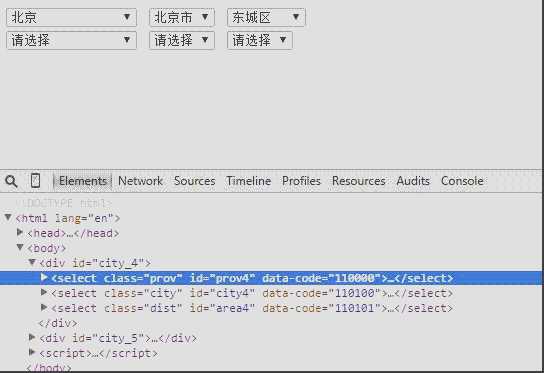
Task: Open the Sources tab
Action: pyautogui.click(x=195, y=181)
